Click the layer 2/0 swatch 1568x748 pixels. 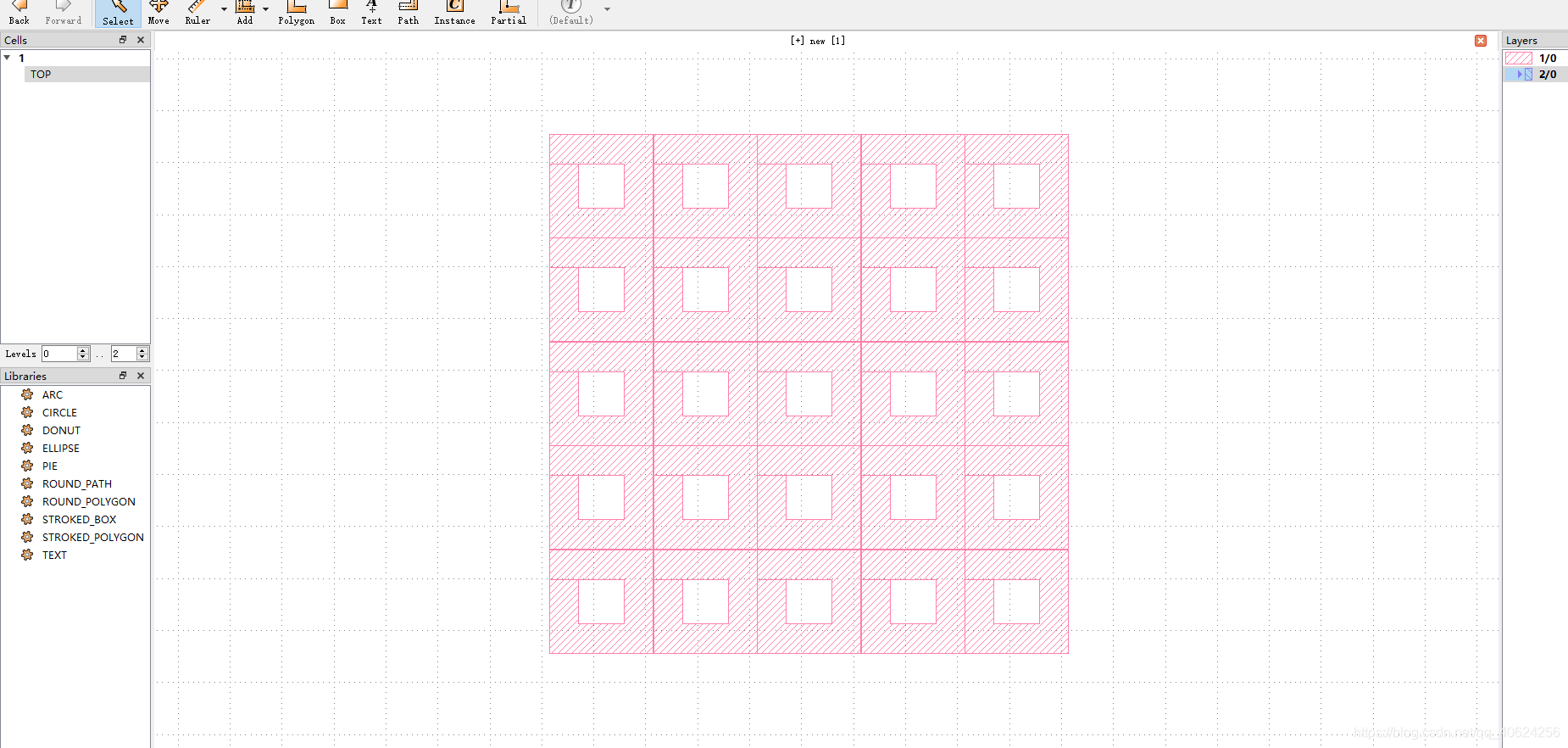coord(1528,75)
